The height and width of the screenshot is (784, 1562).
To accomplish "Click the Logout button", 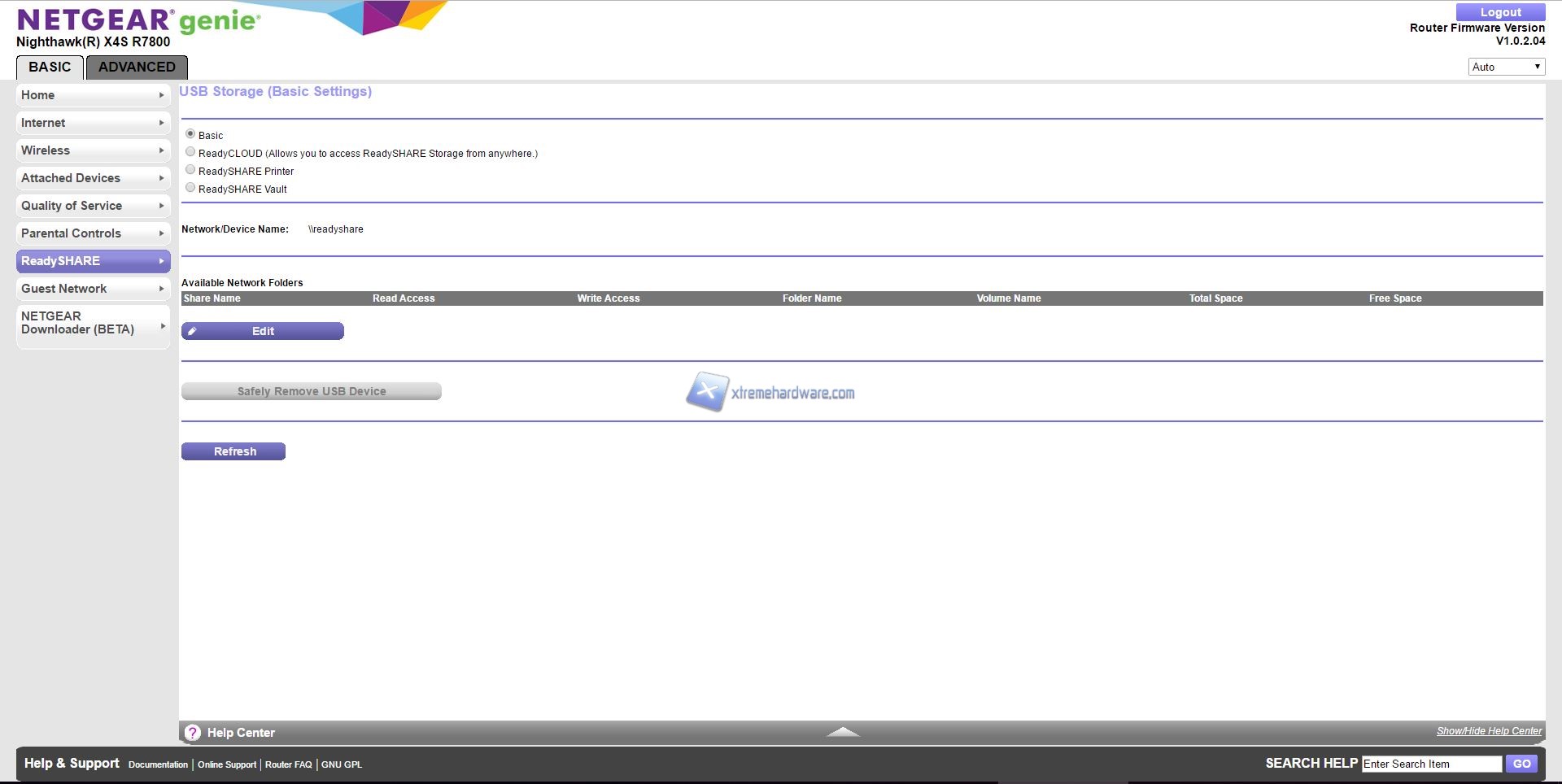I will coord(1500,12).
